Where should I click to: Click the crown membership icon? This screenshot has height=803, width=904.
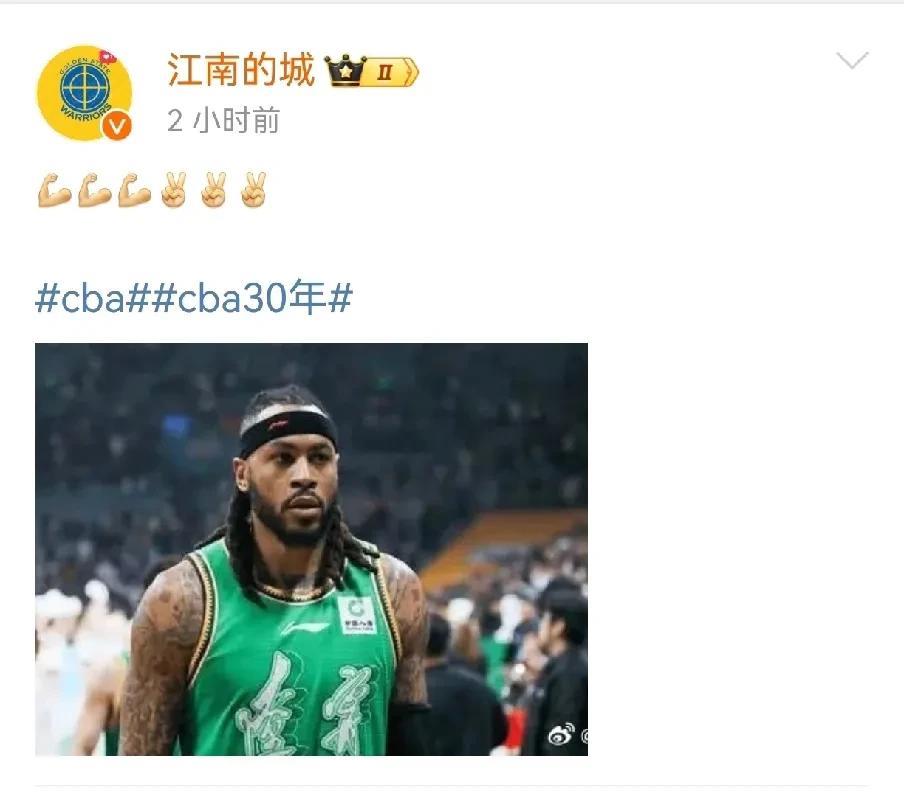click(345, 70)
